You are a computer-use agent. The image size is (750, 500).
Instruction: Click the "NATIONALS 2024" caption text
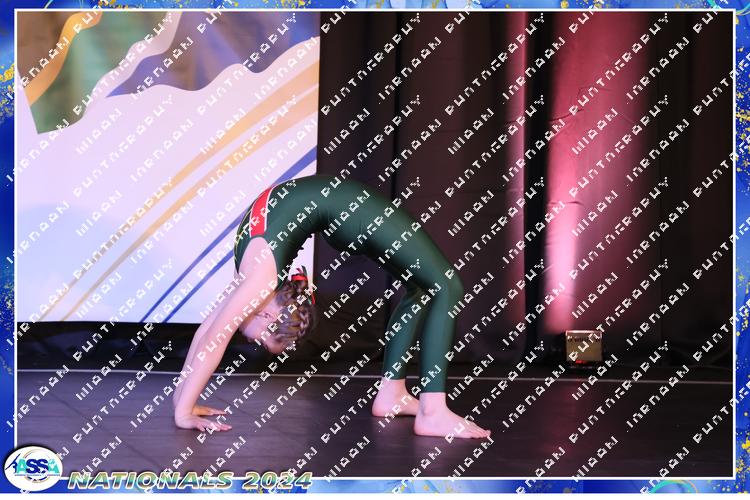(190, 480)
